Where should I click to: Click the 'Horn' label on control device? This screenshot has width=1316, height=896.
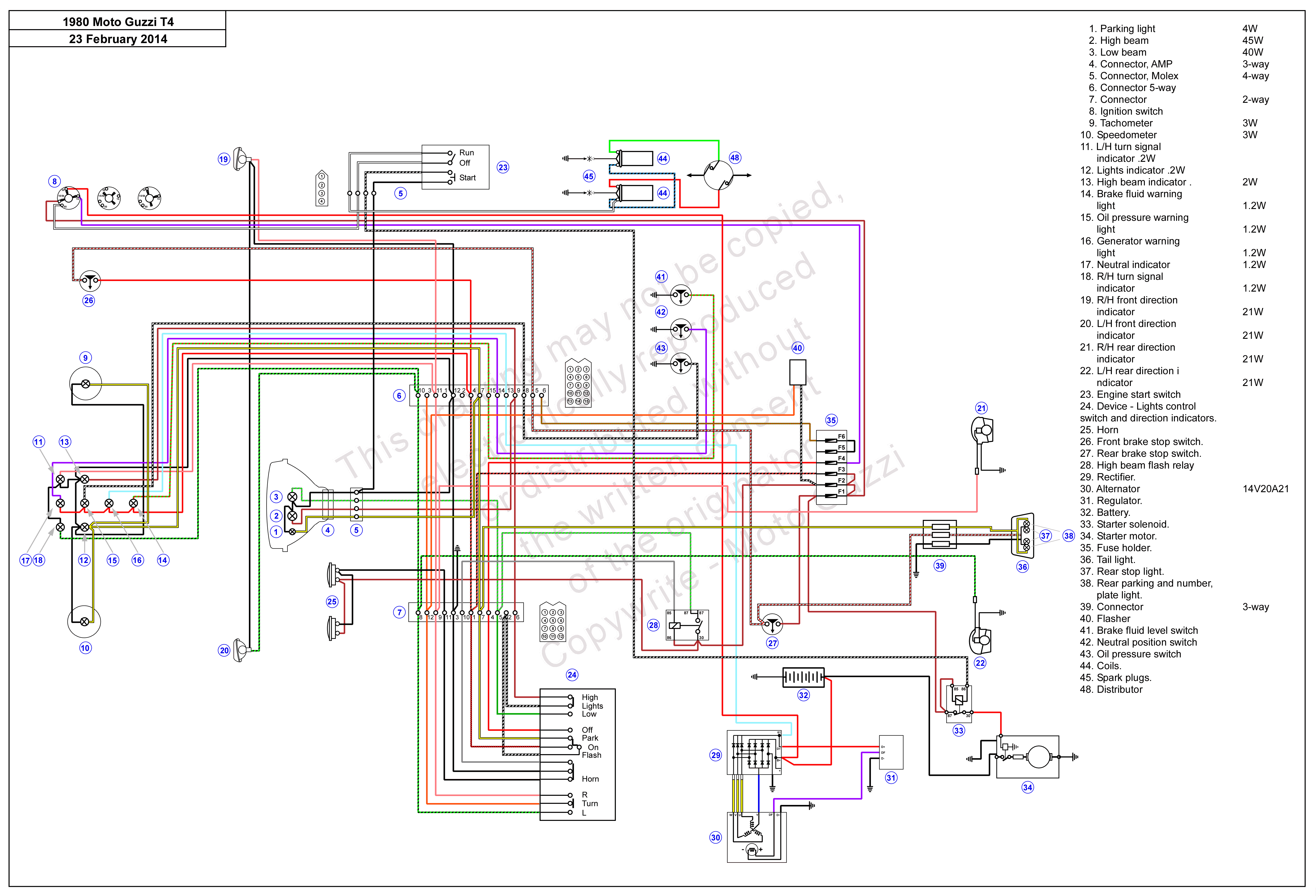[x=590, y=779]
